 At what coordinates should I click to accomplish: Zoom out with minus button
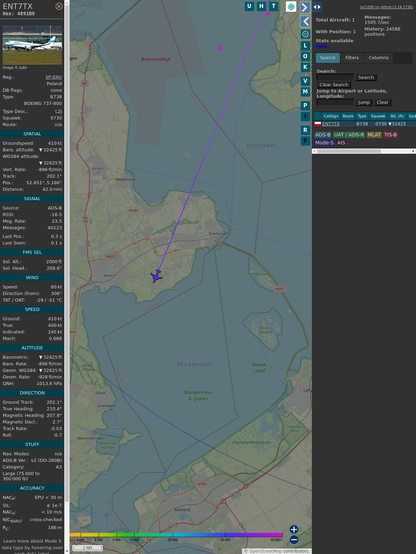[x=294, y=540]
